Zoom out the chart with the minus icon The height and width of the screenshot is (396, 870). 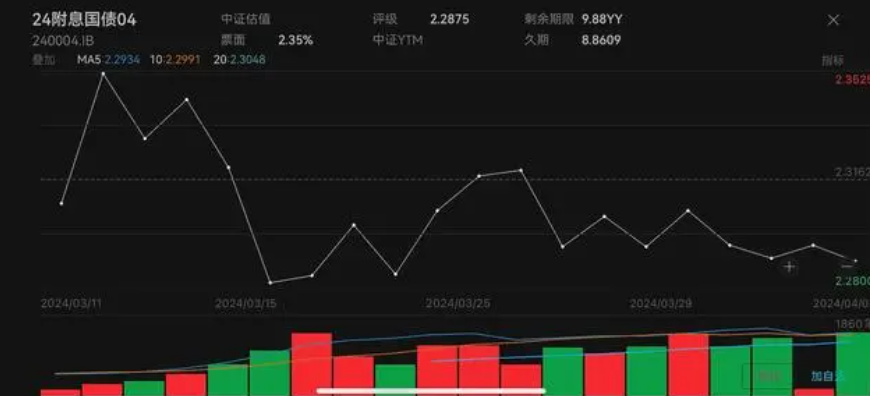846,267
